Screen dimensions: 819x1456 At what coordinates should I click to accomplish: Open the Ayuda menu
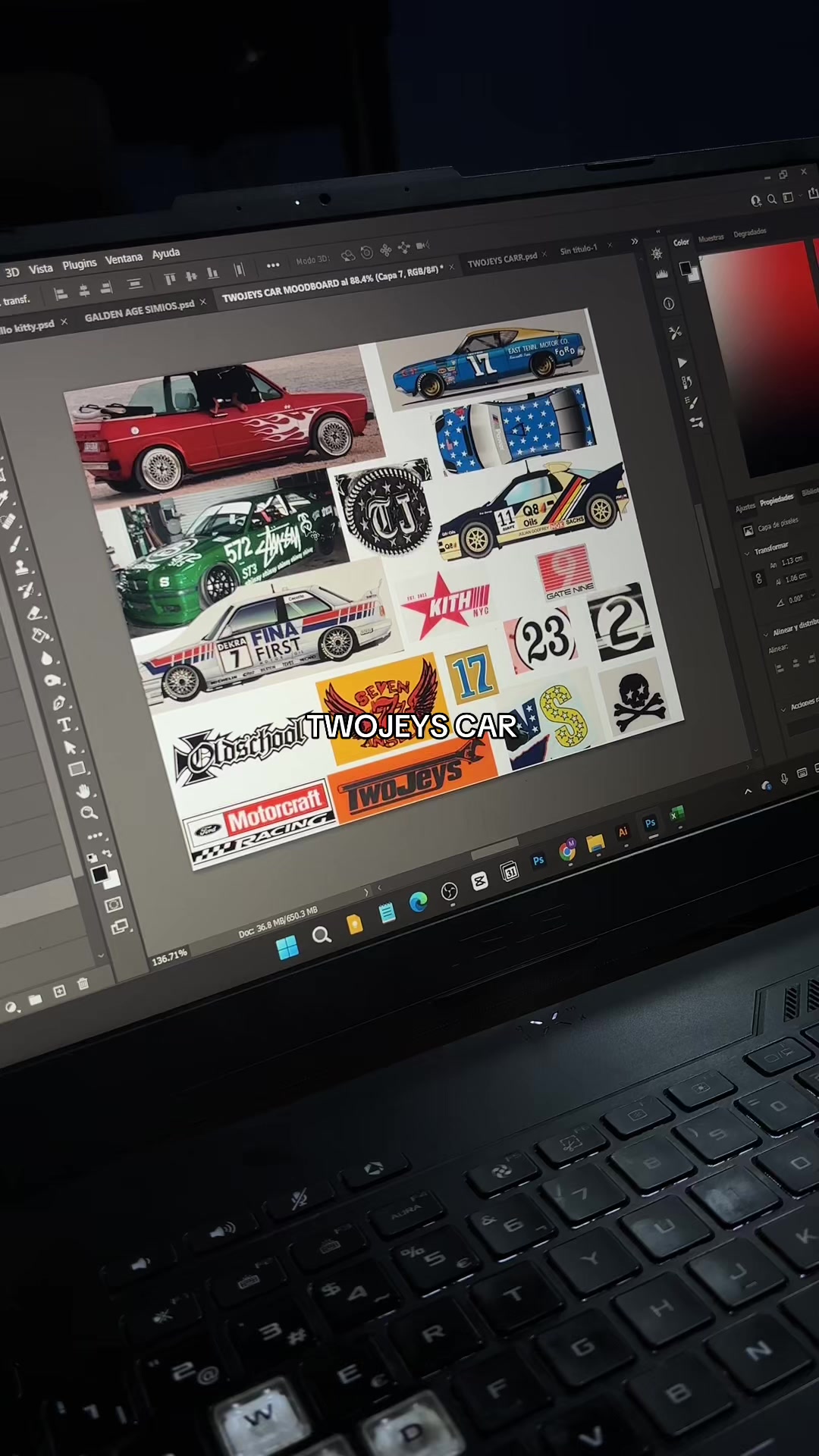point(166,253)
